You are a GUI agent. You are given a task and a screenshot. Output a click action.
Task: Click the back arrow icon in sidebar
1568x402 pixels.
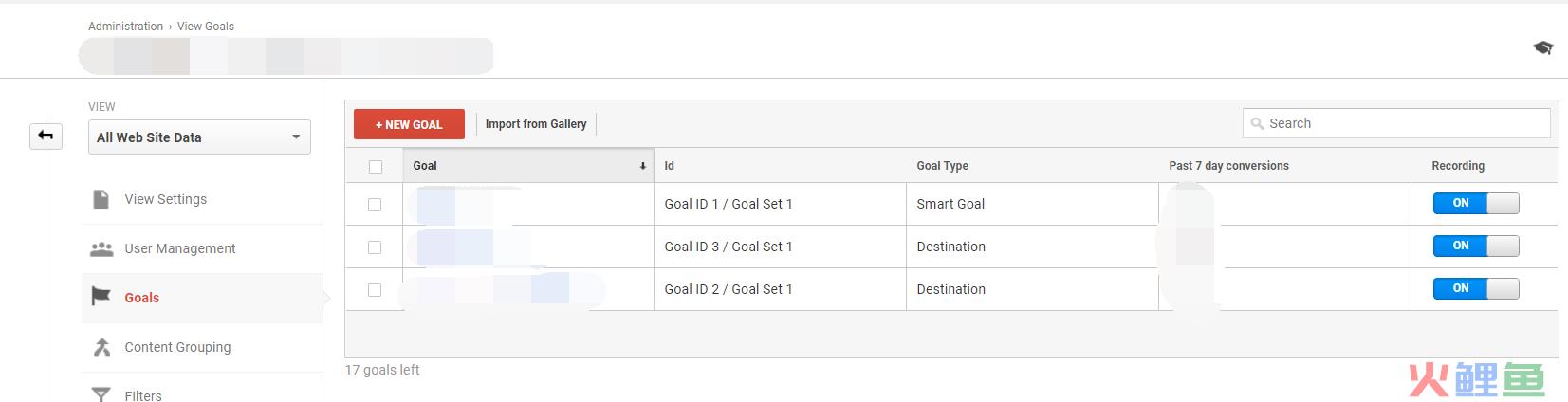tap(46, 137)
